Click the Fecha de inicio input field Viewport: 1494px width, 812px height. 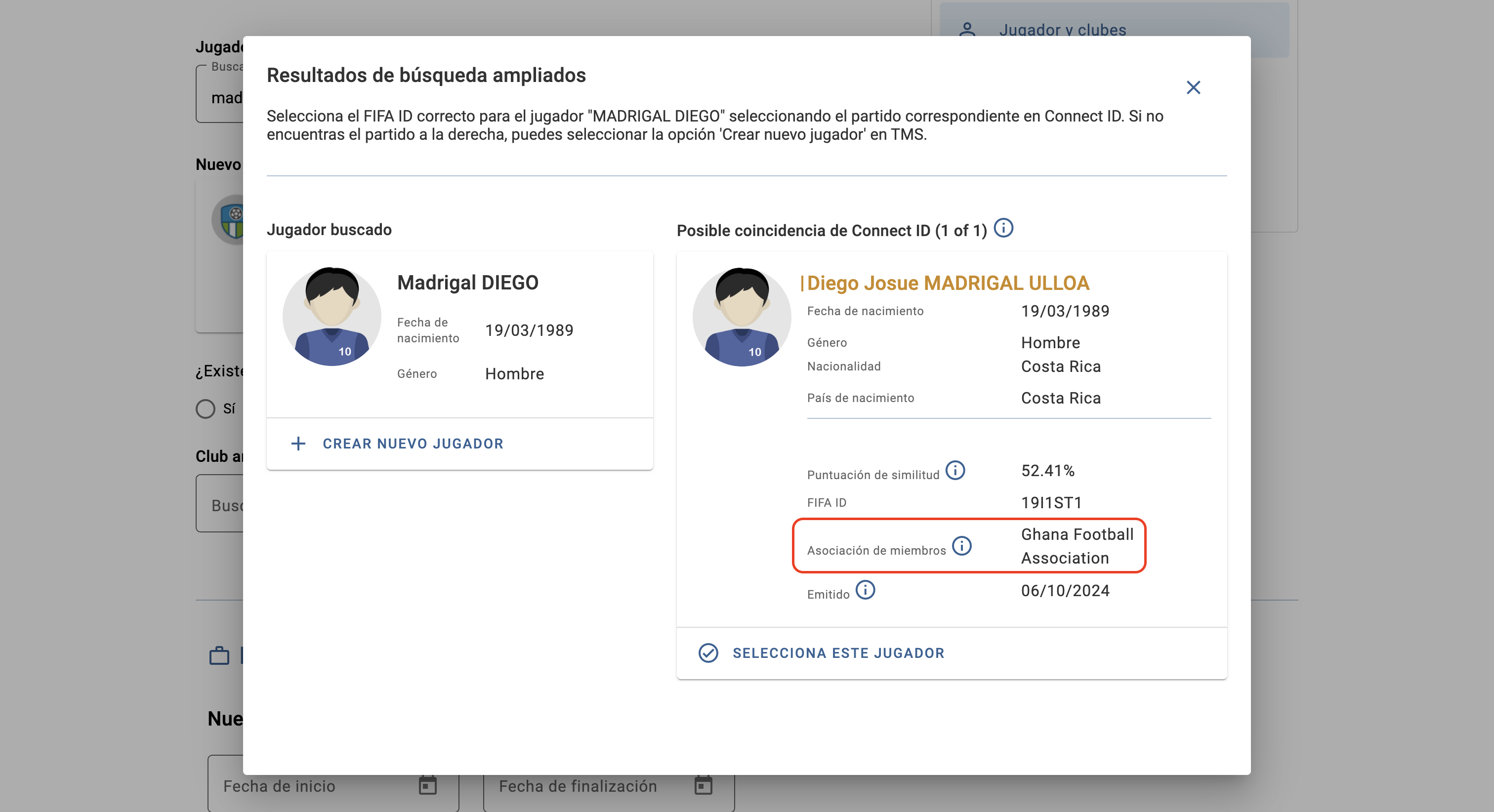(x=333, y=785)
